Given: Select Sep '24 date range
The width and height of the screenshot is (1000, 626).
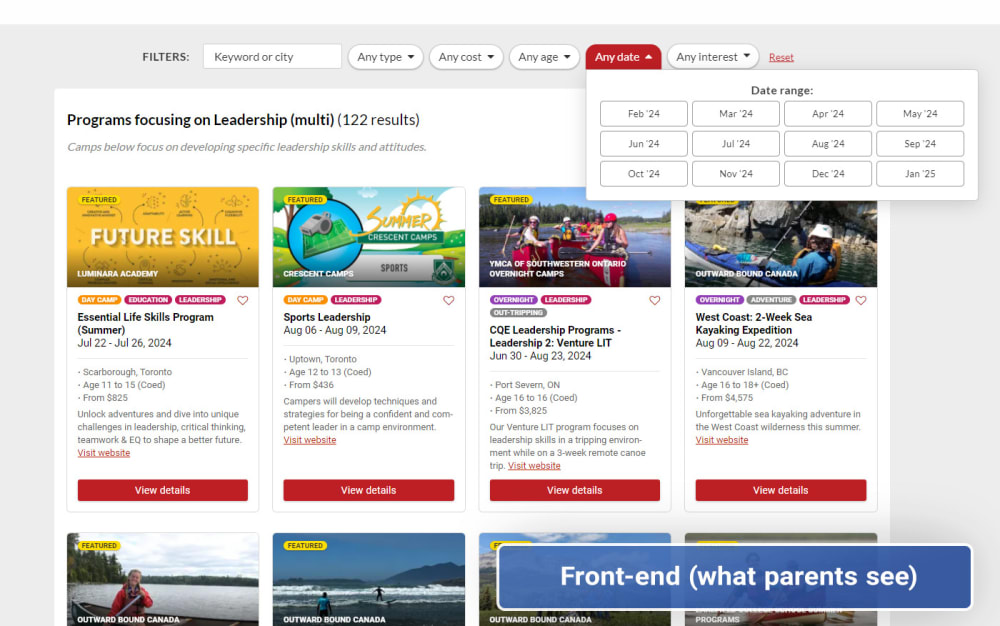Looking at the screenshot, I should [920, 143].
